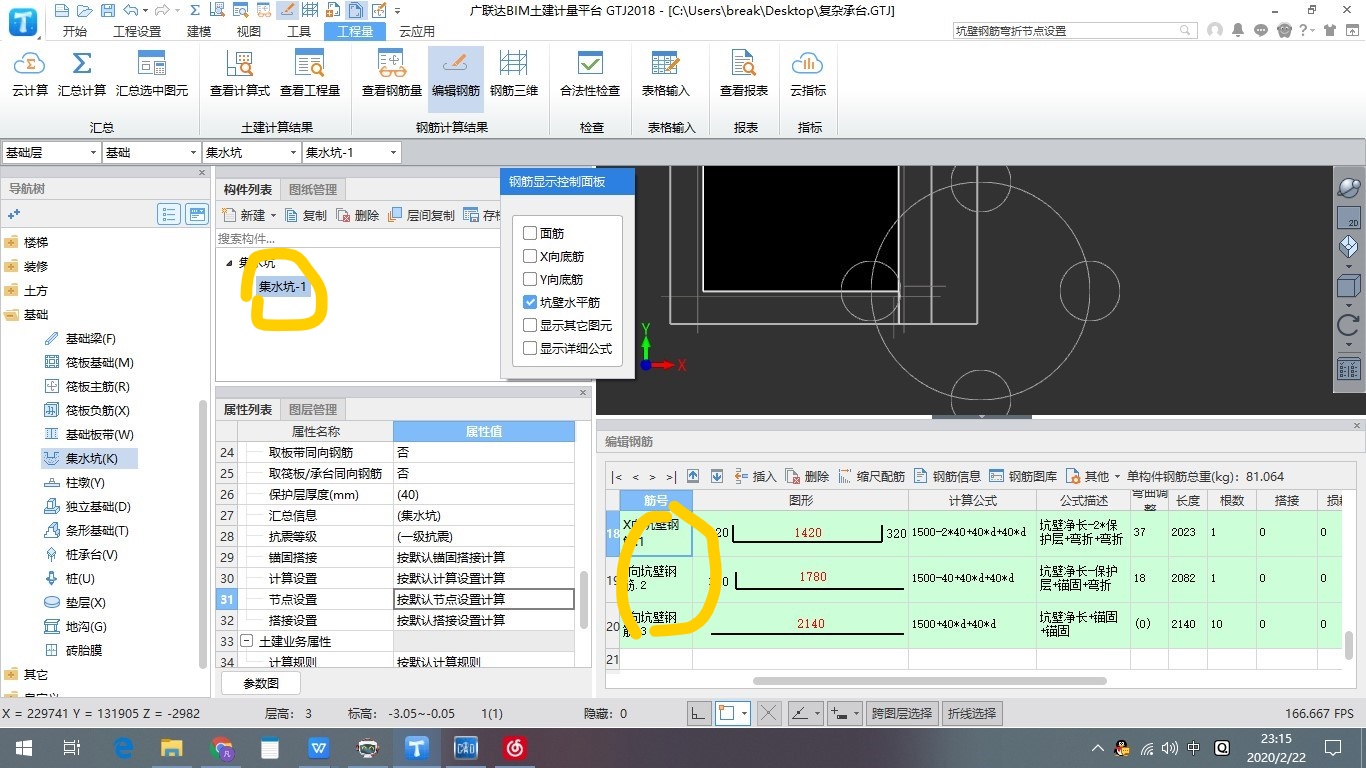Click the 2D view icon on right toolbar
1366x768 pixels.
click(1349, 217)
